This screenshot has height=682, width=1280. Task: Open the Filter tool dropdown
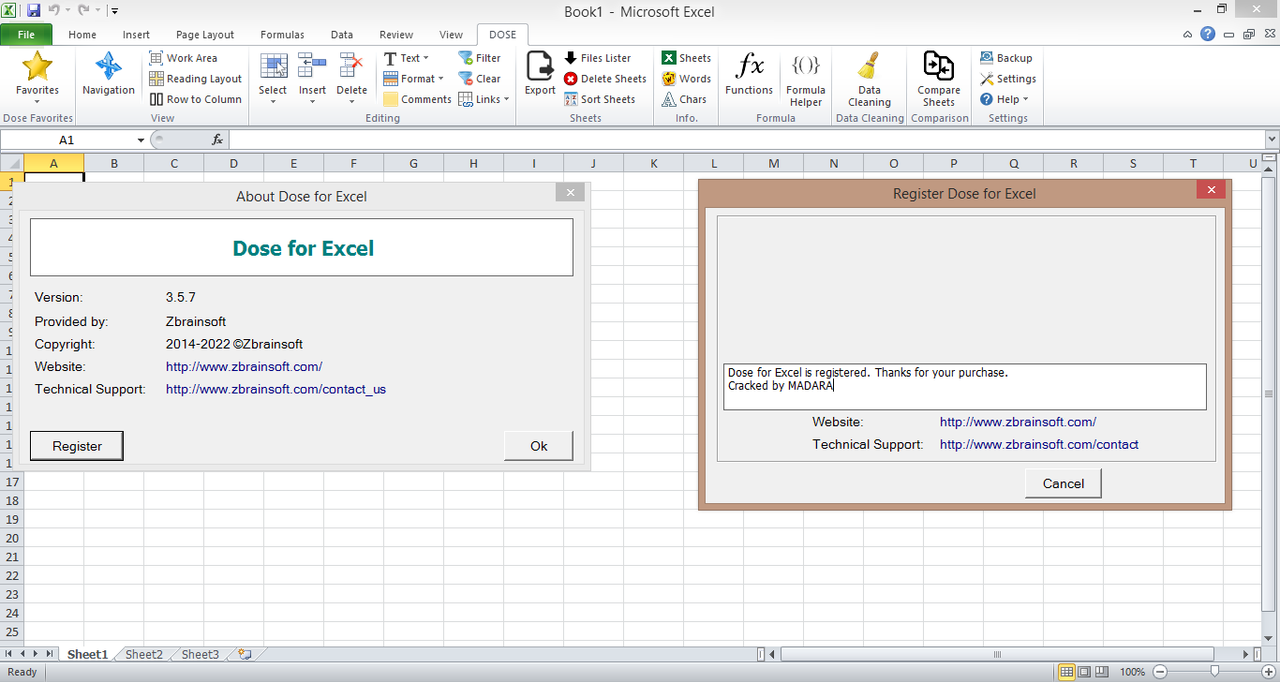pyautogui.click(x=480, y=58)
